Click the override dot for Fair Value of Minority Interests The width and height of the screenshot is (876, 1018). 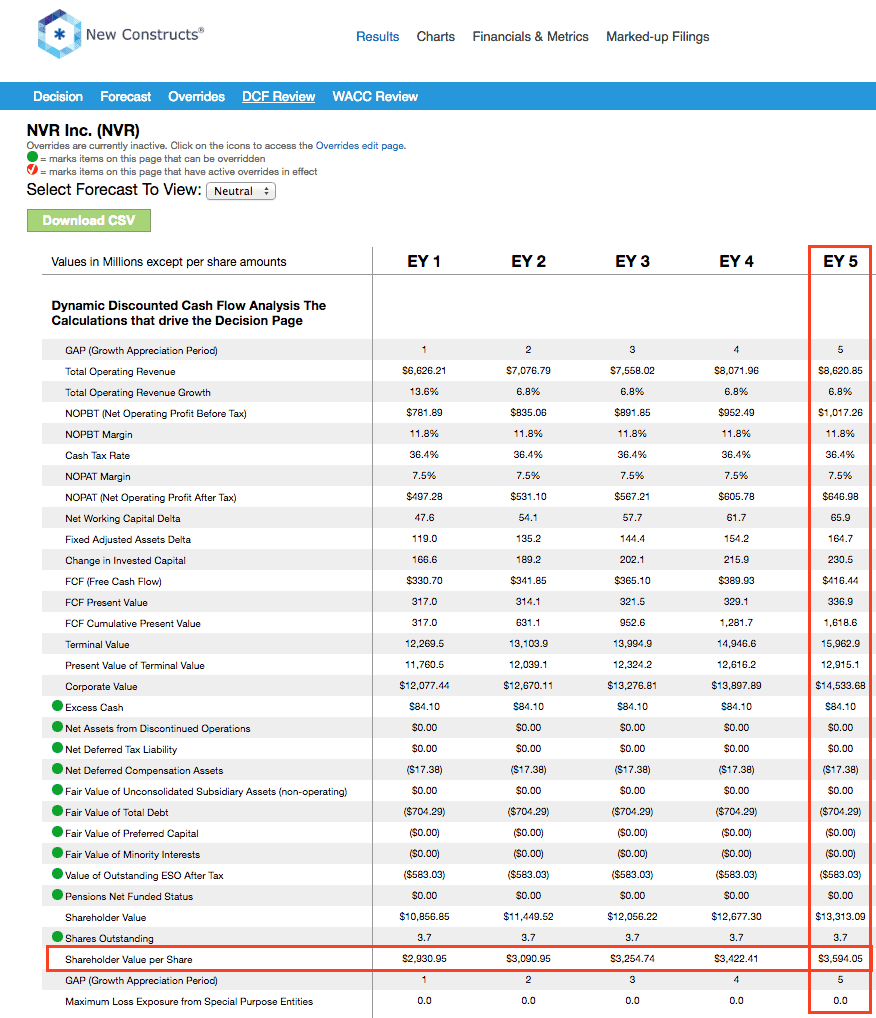click(57, 852)
